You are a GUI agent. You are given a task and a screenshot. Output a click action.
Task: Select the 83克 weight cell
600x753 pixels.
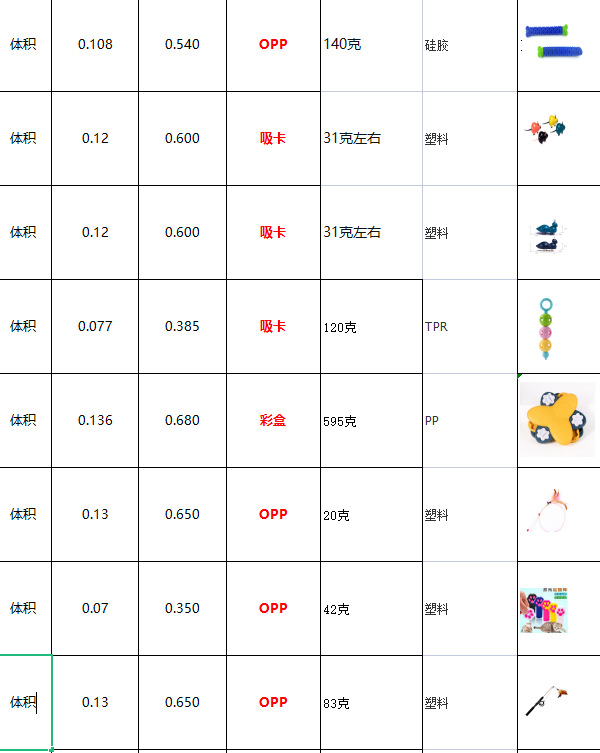[x=371, y=703]
